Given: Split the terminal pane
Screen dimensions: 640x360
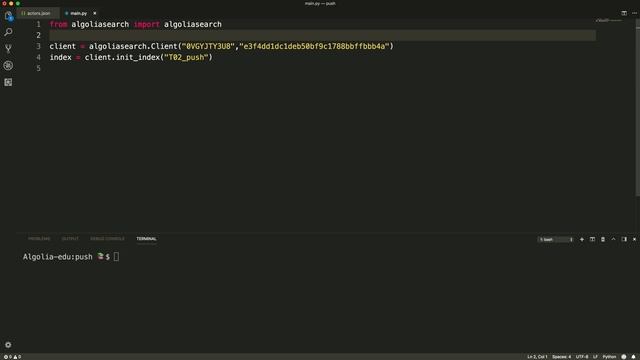Looking at the screenshot, I should (x=592, y=240).
